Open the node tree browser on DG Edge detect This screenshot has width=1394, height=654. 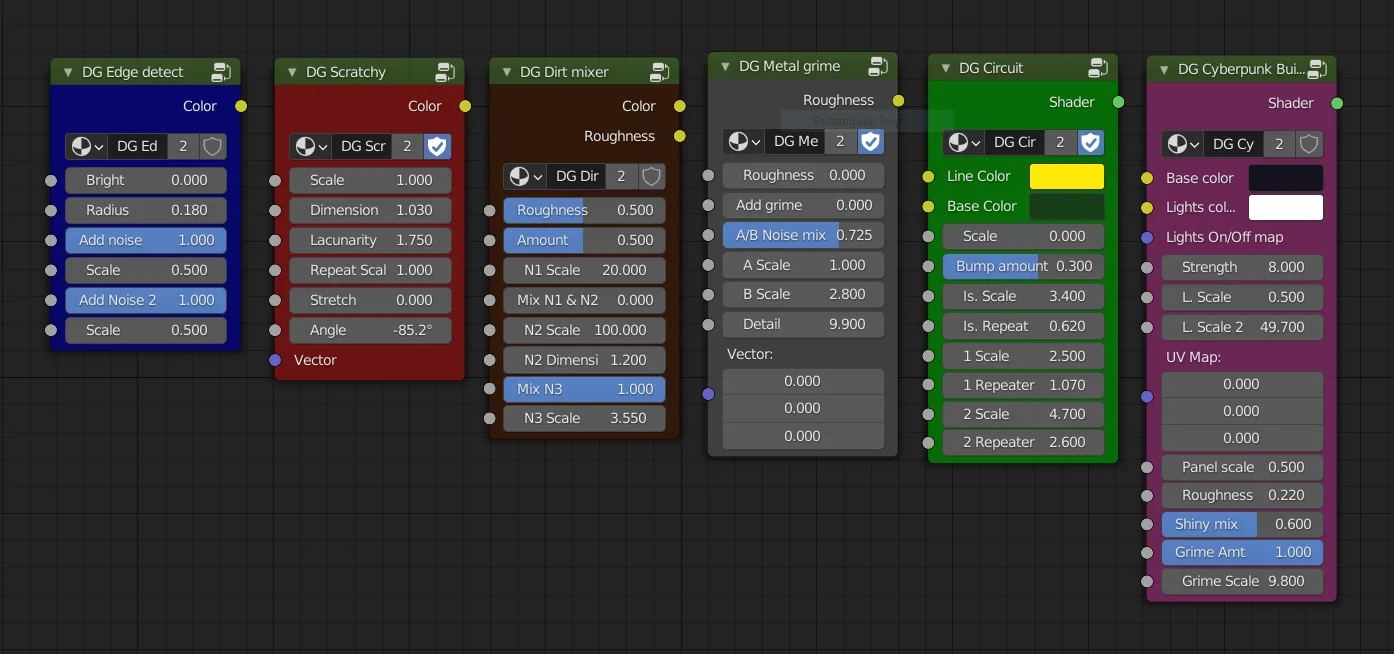[x=85, y=146]
